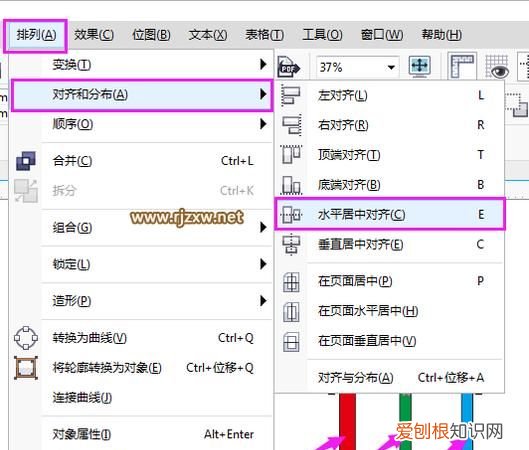
Task: Expand the 锁定(L) submenu
Action: coord(142,264)
